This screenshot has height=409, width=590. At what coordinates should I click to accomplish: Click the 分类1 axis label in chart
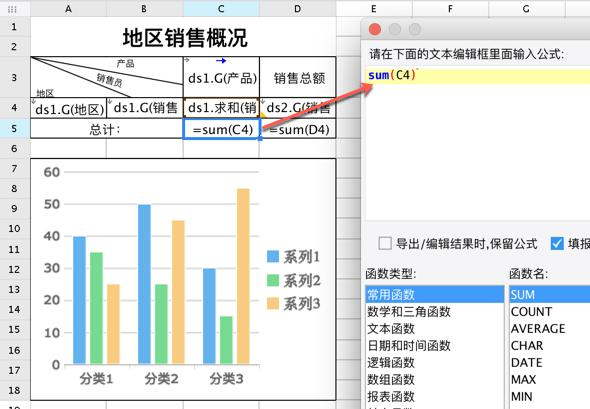point(96,379)
